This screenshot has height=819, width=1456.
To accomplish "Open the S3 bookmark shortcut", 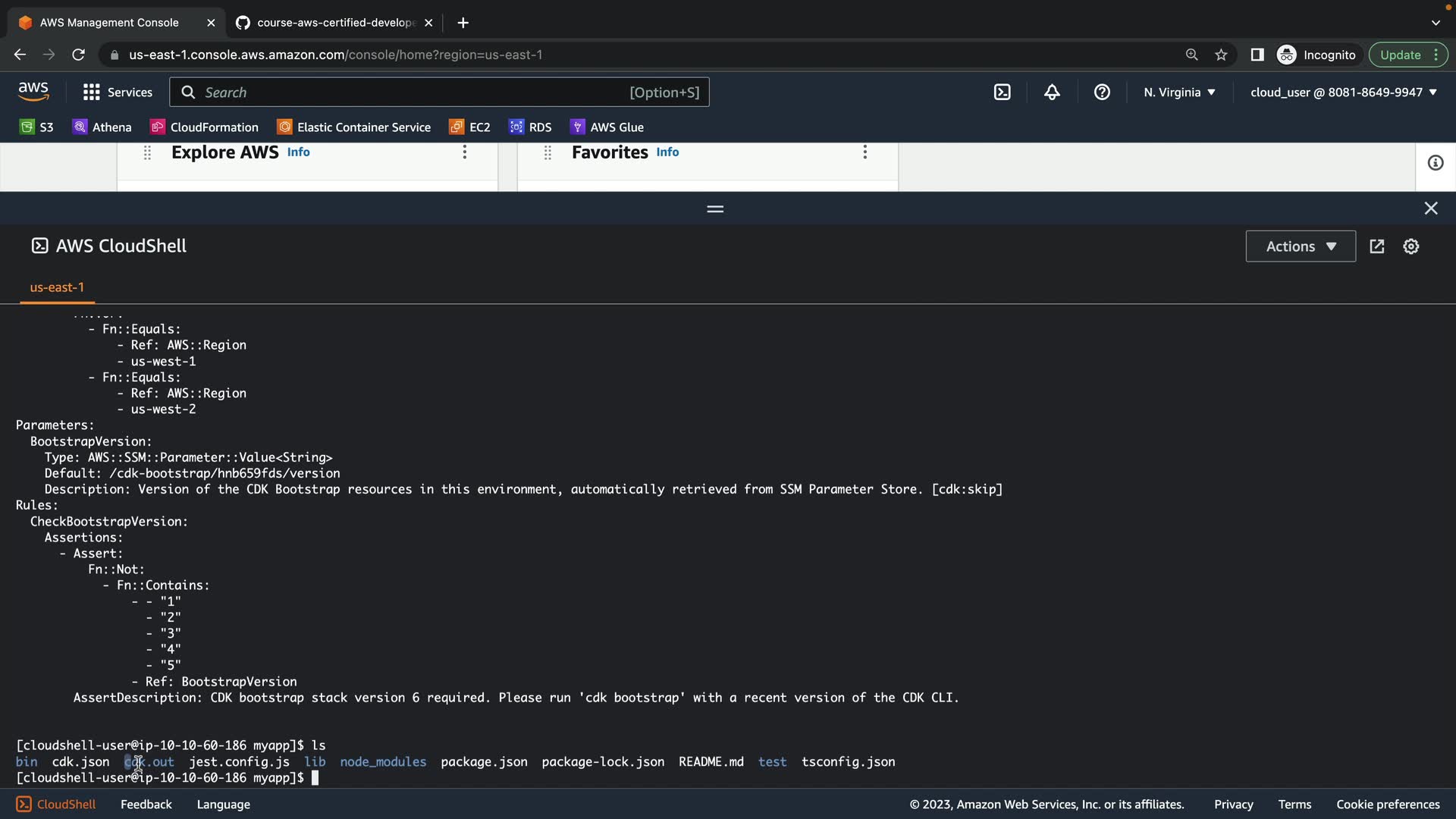I will 36,127.
